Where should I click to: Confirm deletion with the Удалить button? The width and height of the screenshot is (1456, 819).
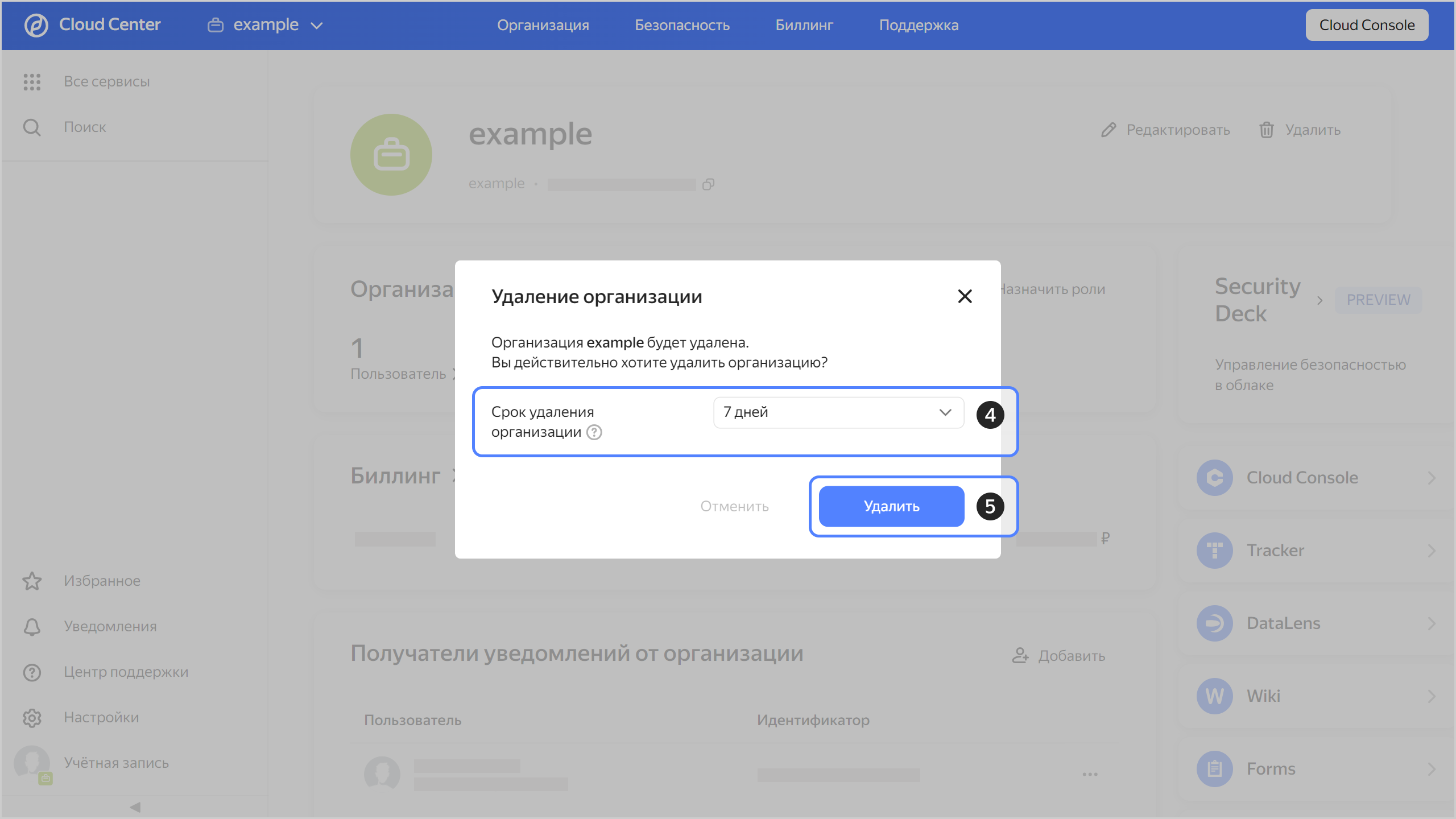(x=891, y=506)
